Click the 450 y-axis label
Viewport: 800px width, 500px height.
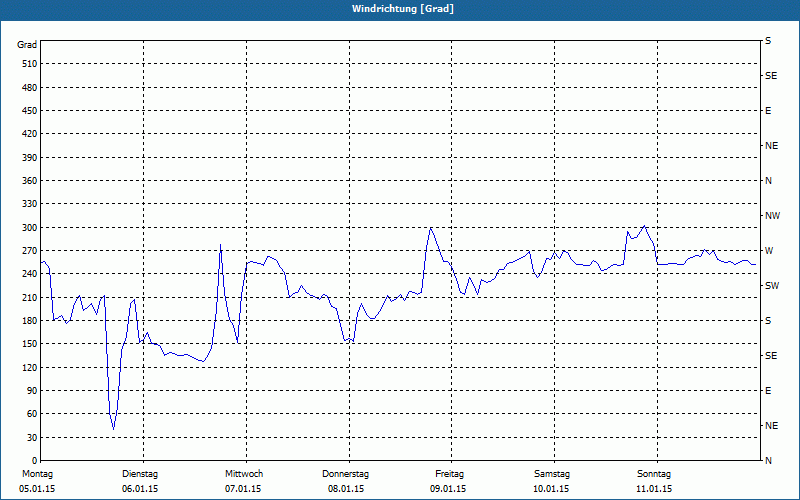pos(30,111)
